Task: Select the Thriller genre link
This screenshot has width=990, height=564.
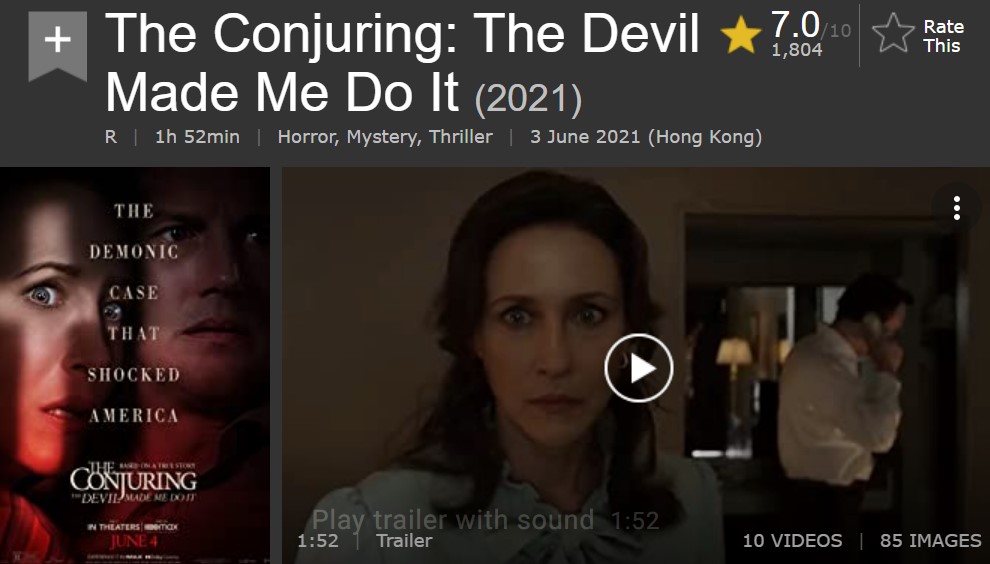Action: [x=461, y=137]
